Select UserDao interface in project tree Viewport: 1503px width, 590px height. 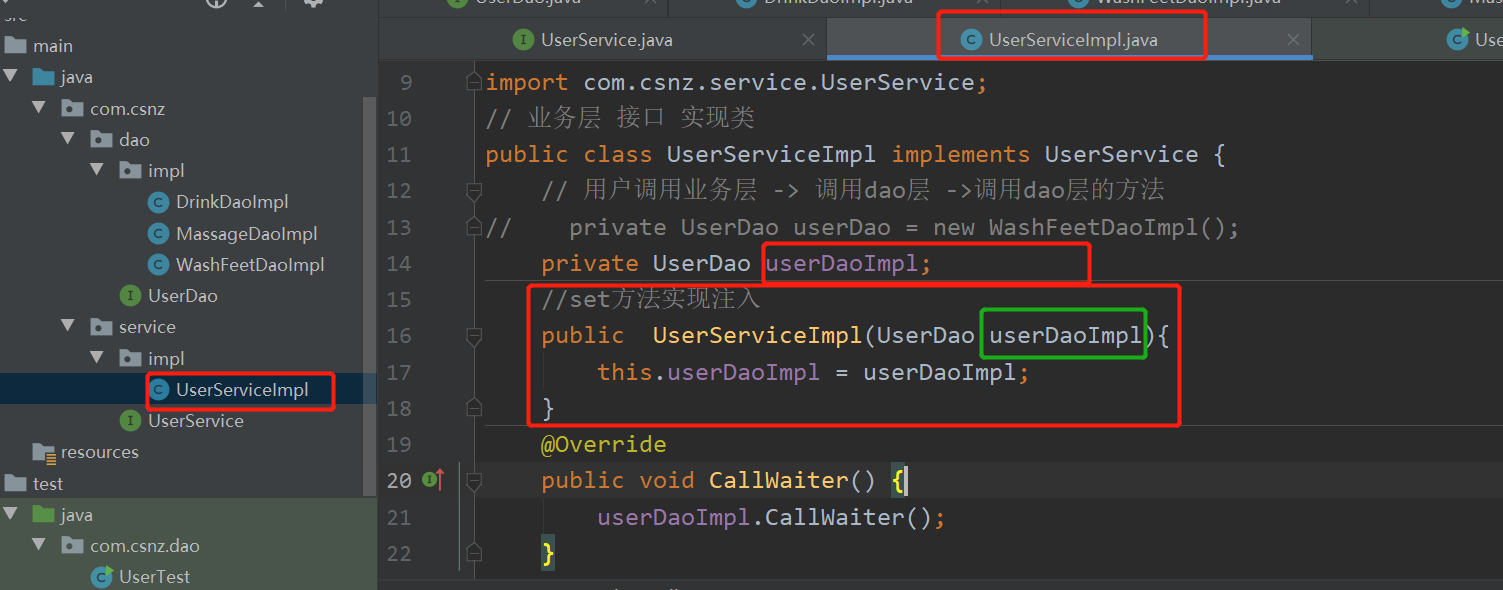(x=183, y=296)
